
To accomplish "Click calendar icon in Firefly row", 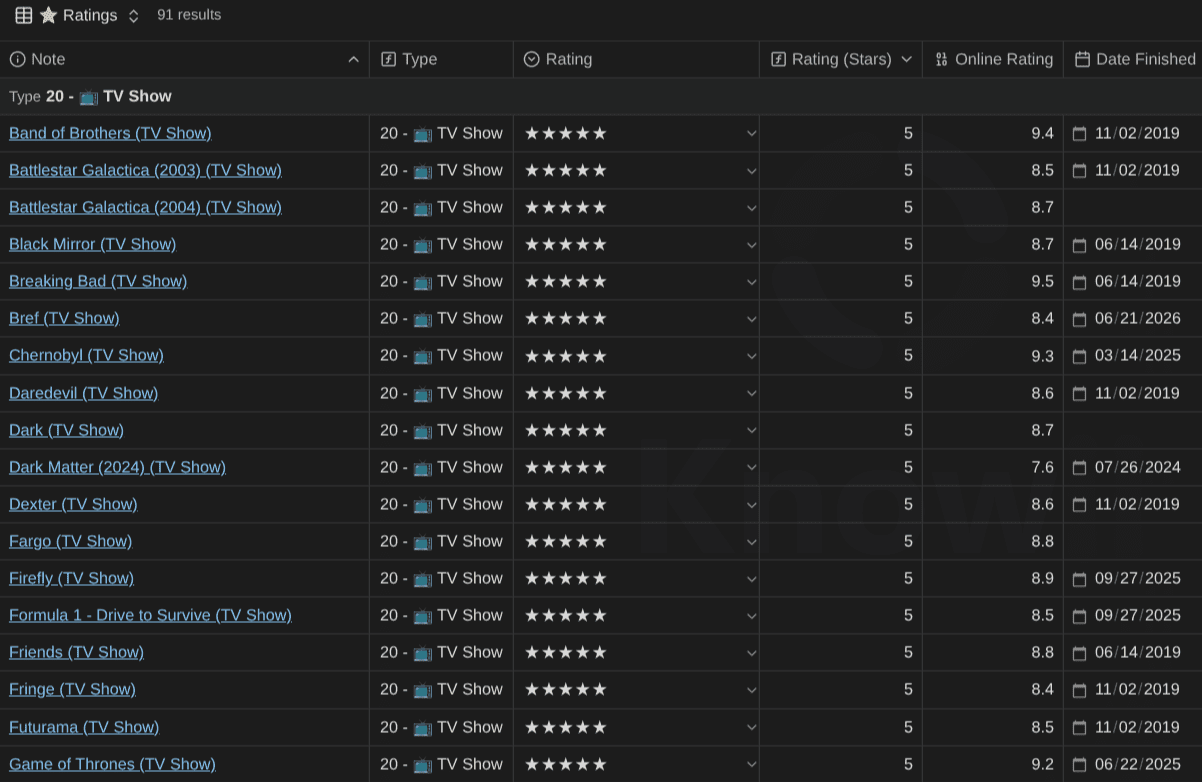I will click(1079, 578).
